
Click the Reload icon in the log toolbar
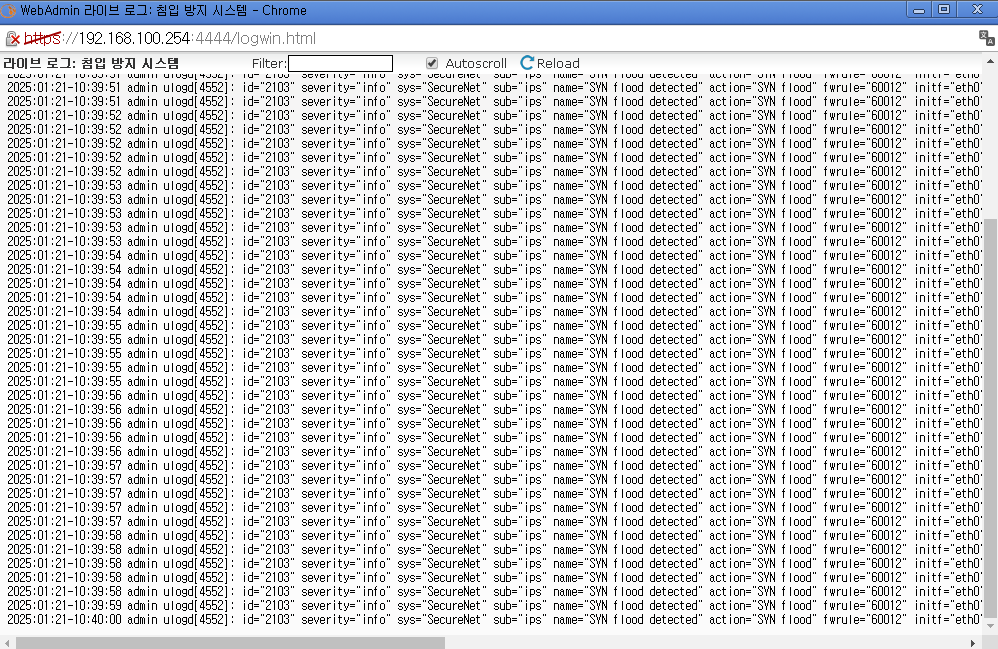527,63
